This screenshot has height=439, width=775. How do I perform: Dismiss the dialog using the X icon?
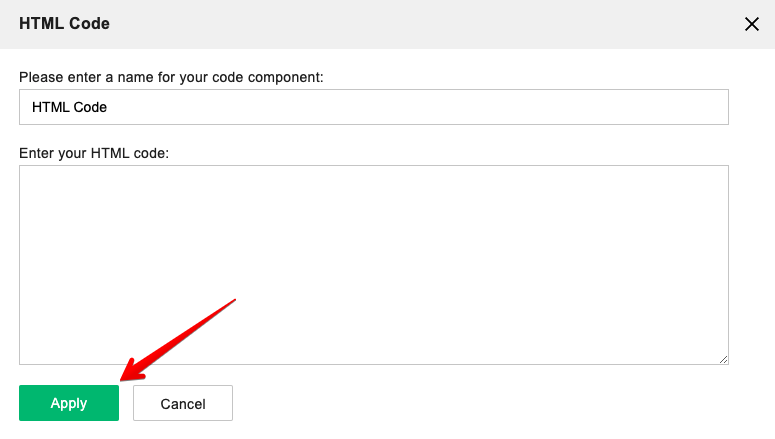pyautogui.click(x=752, y=24)
